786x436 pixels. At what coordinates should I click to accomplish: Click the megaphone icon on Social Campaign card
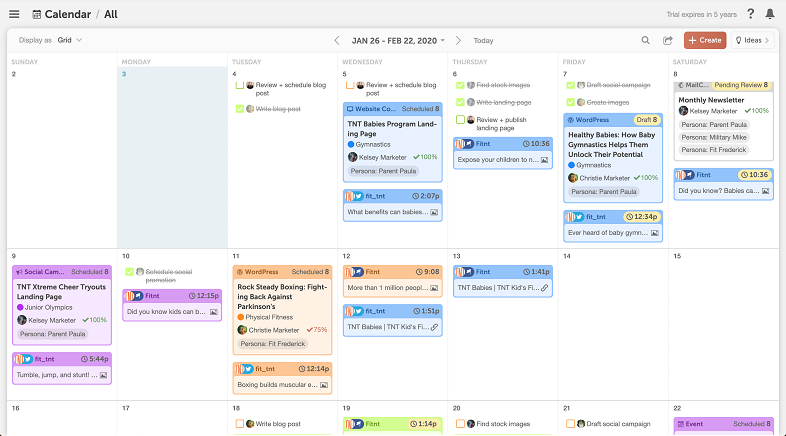click(20, 272)
